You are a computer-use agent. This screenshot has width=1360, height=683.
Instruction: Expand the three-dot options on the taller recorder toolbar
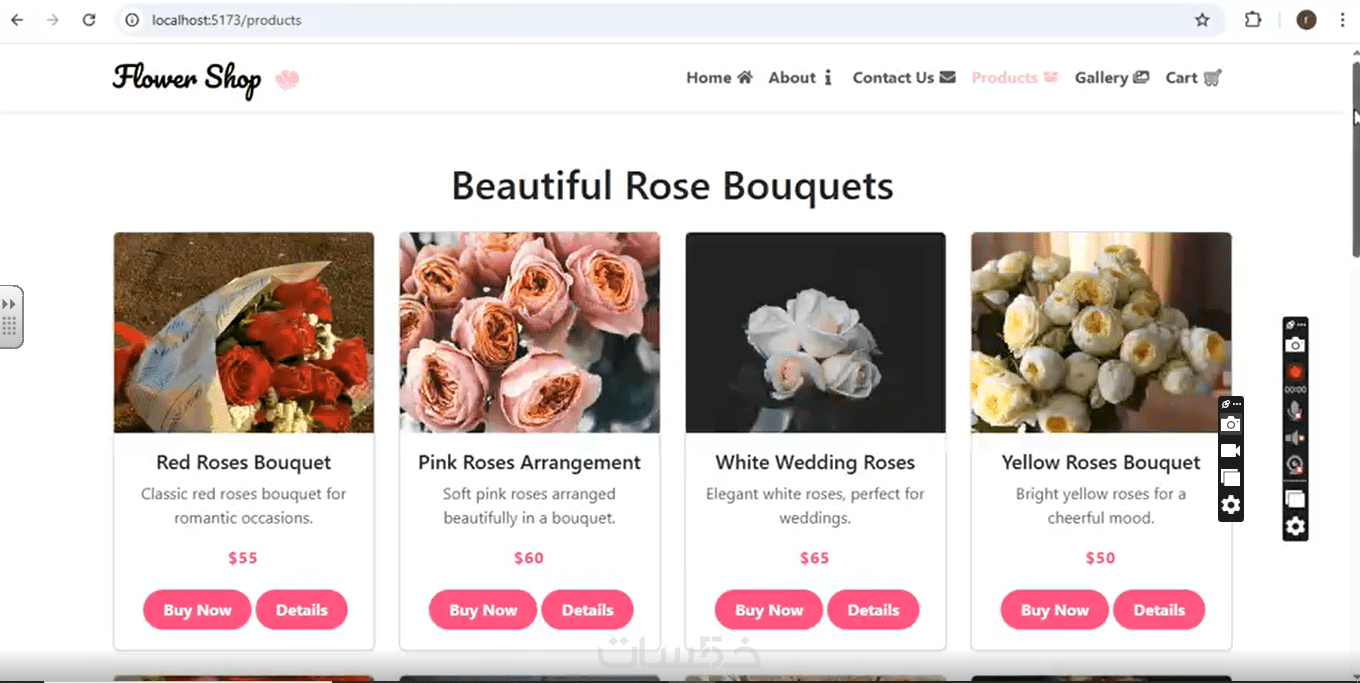tap(1301, 325)
